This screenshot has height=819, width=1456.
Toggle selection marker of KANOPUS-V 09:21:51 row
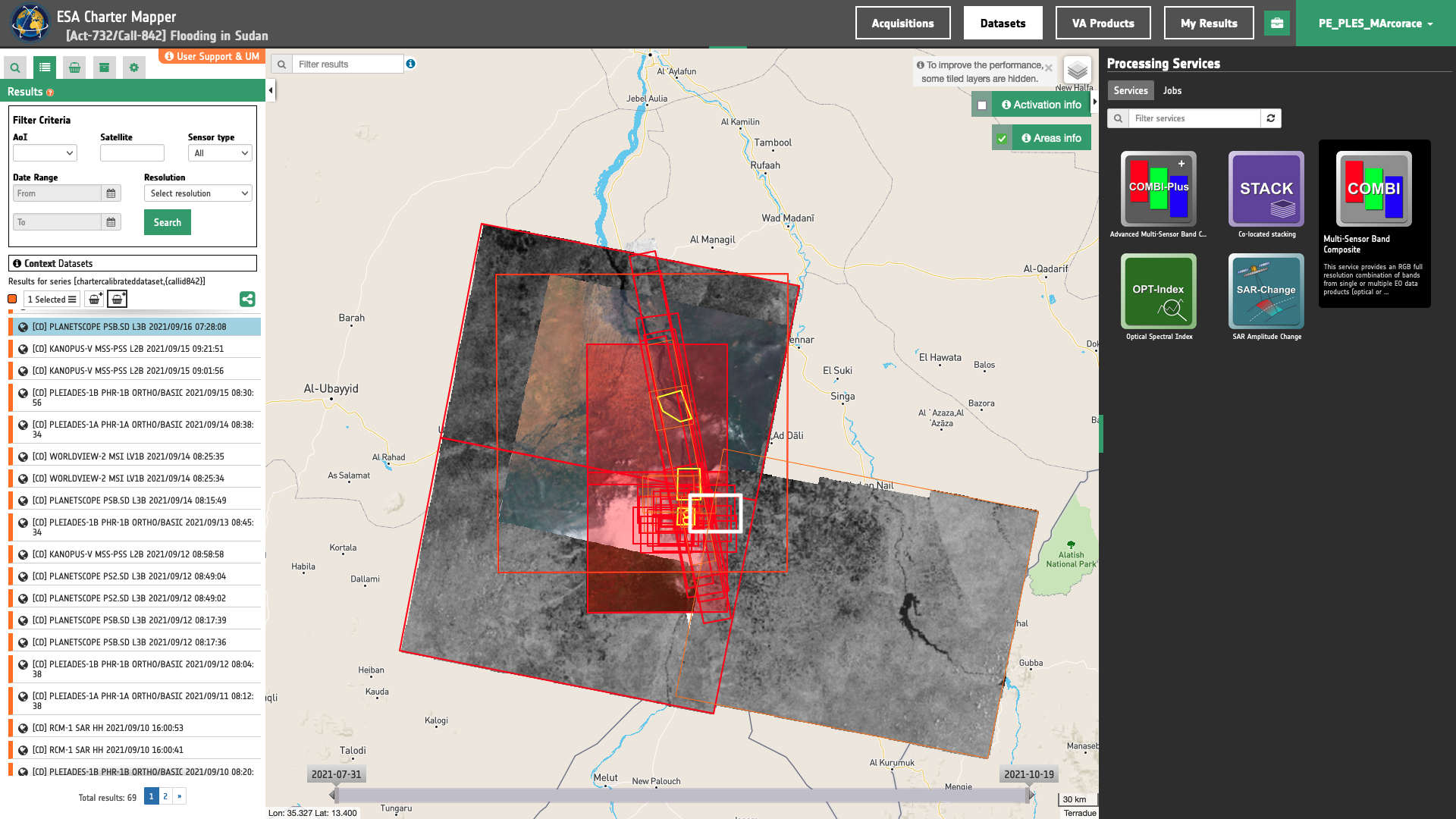(11, 349)
